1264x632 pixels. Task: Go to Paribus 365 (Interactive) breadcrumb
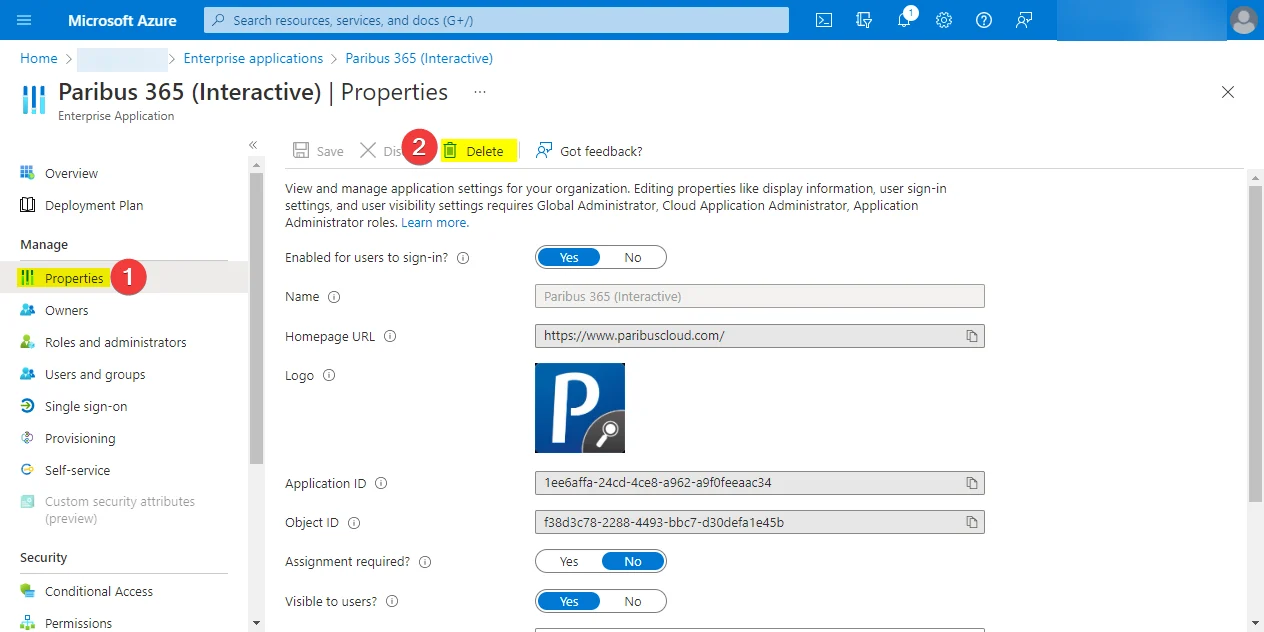[x=419, y=58]
